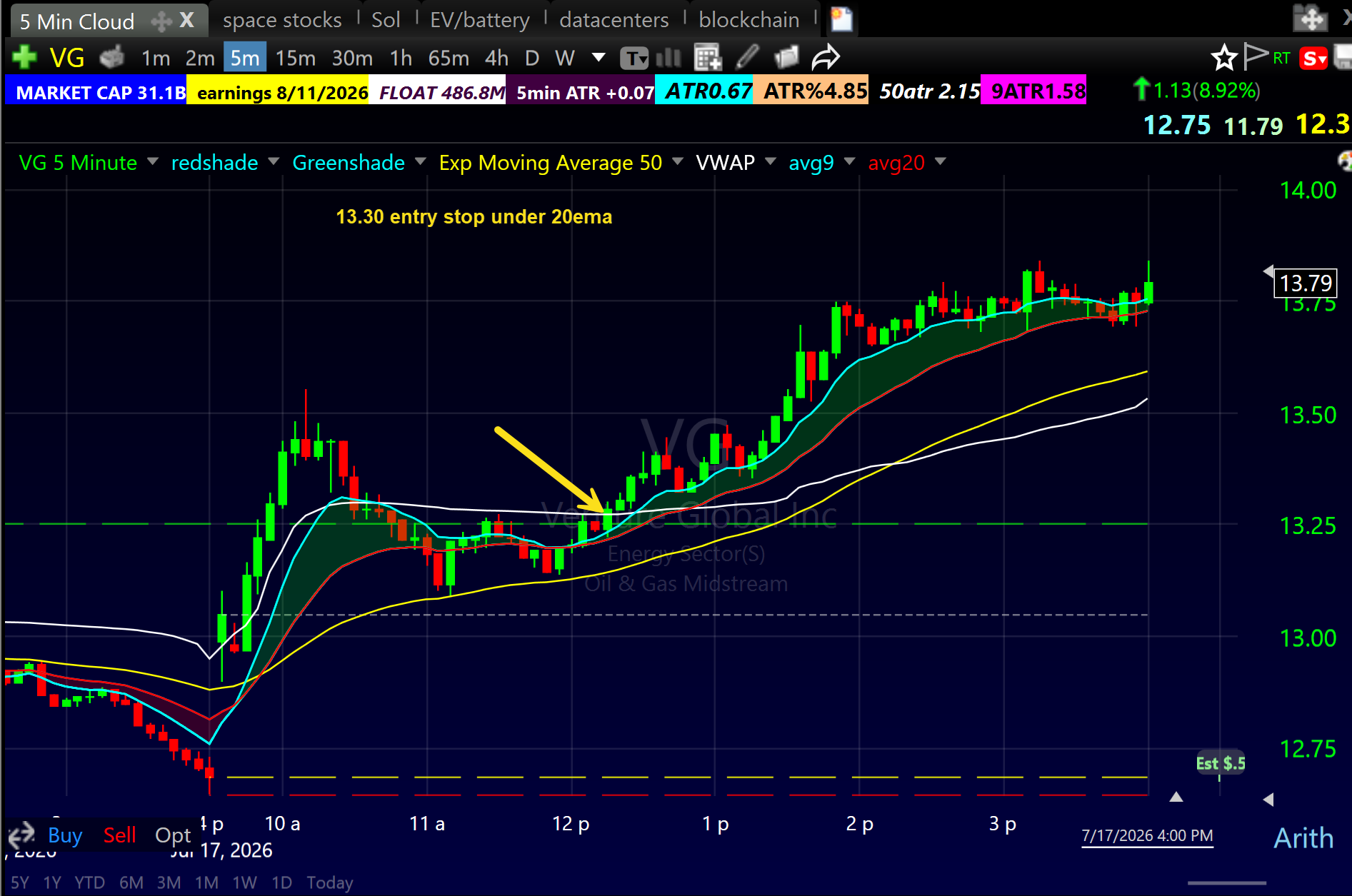The width and height of the screenshot is (1352, 896).
Task: Switch to the Sol tab
Action: coord(386,20)
